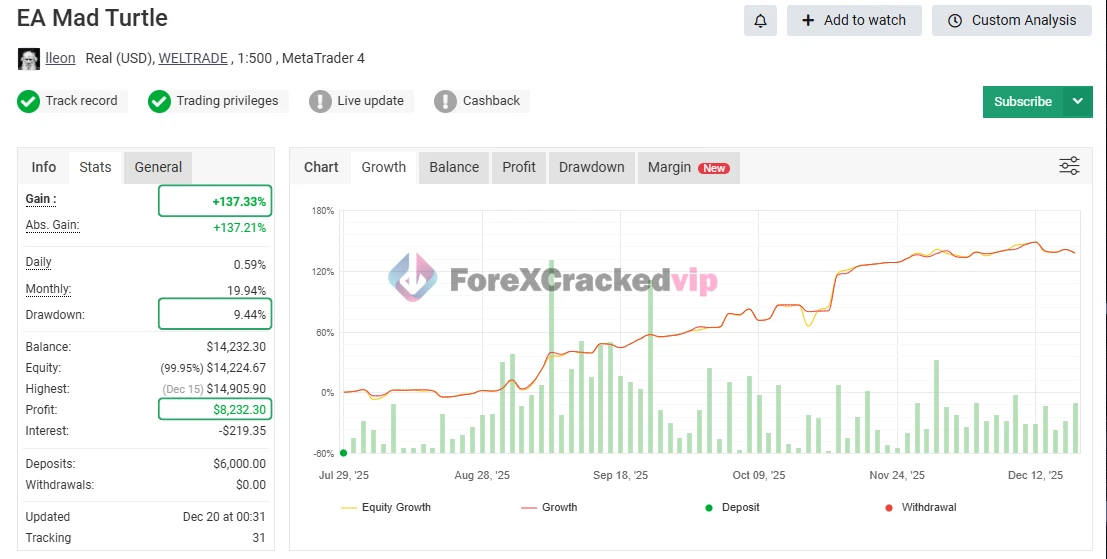Toggle Withdrawal legend red dot
Viewport: 1107px width, 559px height.
pyautogui.click(x=889, y=508)
